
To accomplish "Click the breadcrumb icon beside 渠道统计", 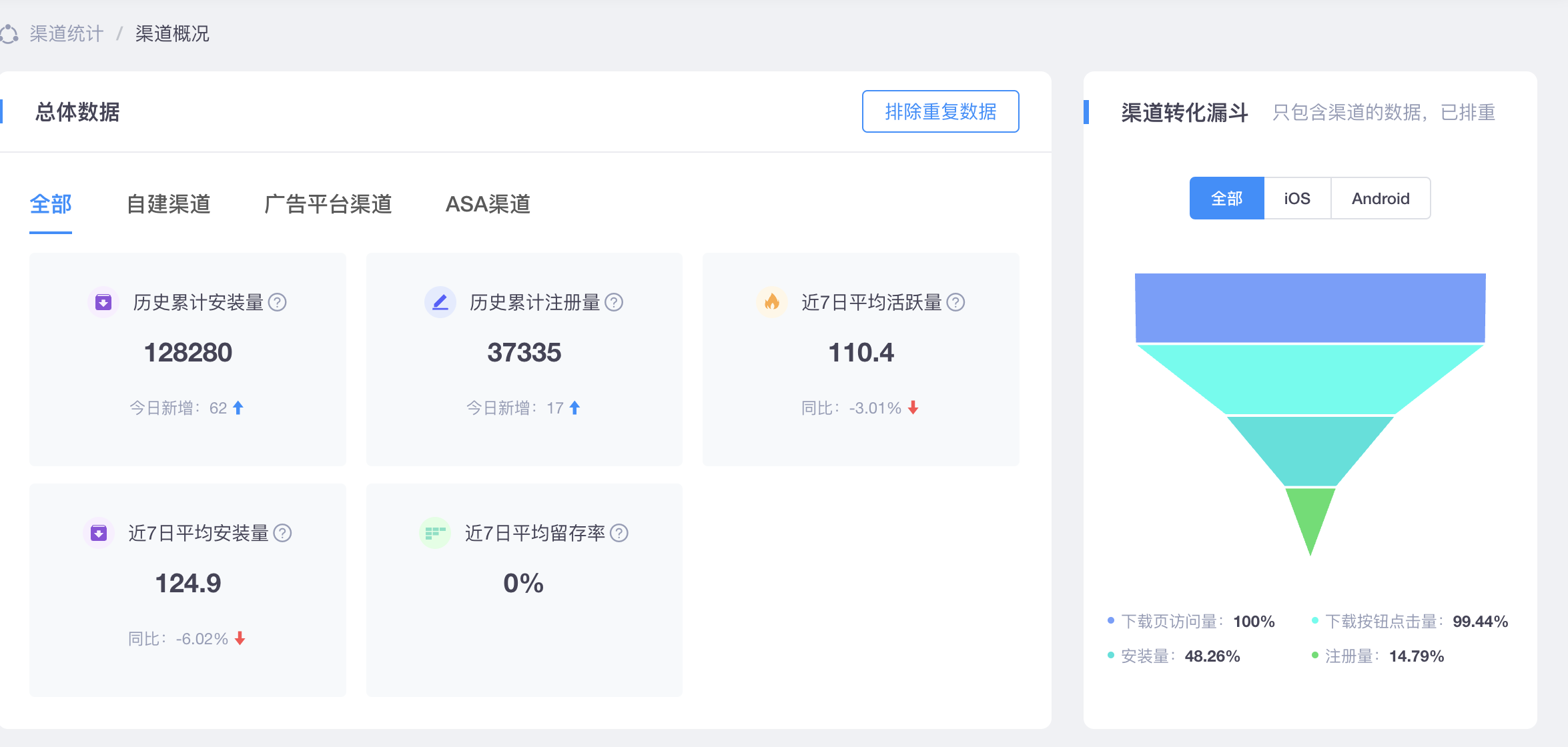I will coord(9,33).
